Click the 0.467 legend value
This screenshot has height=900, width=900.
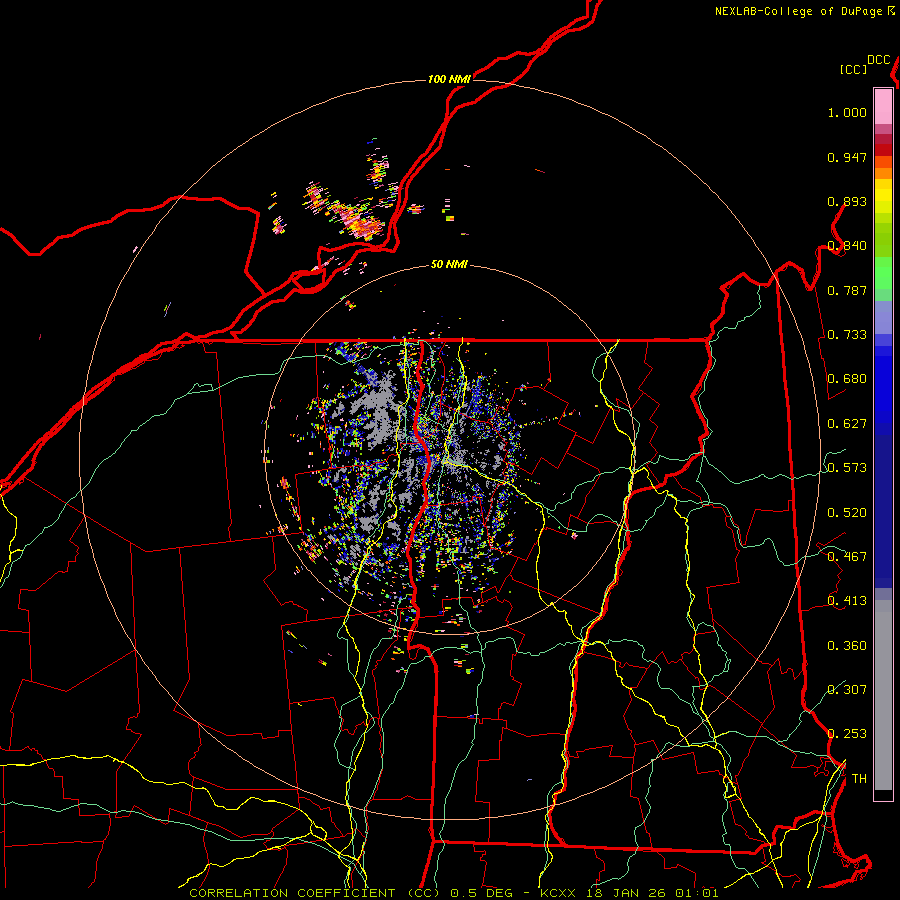click(847, 557)
